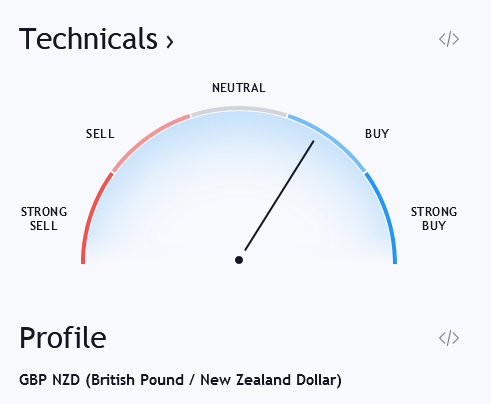Click the chevron arrow beside Technicals

(x=170, y=42)
